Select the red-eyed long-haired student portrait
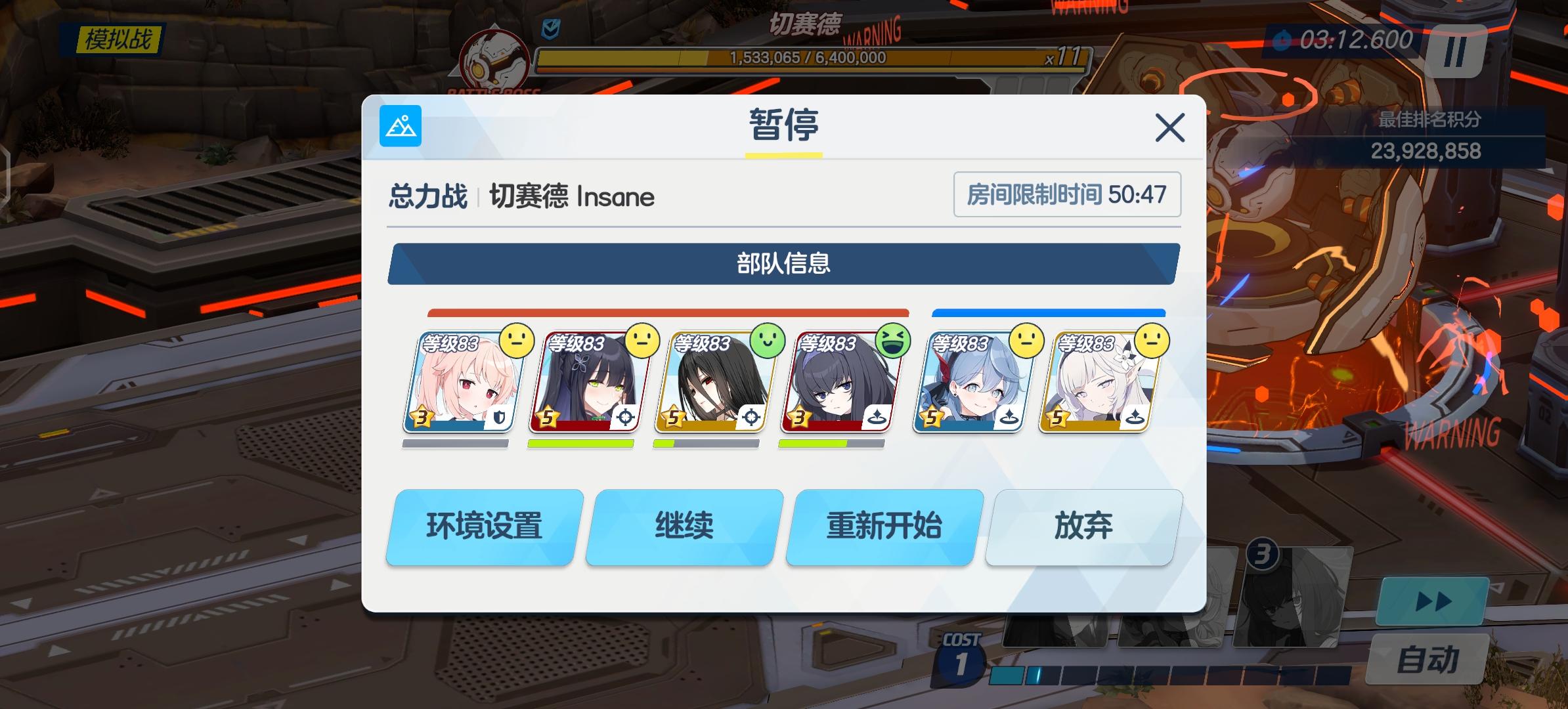Screen dimensions: 1568x709 point(714,382)
